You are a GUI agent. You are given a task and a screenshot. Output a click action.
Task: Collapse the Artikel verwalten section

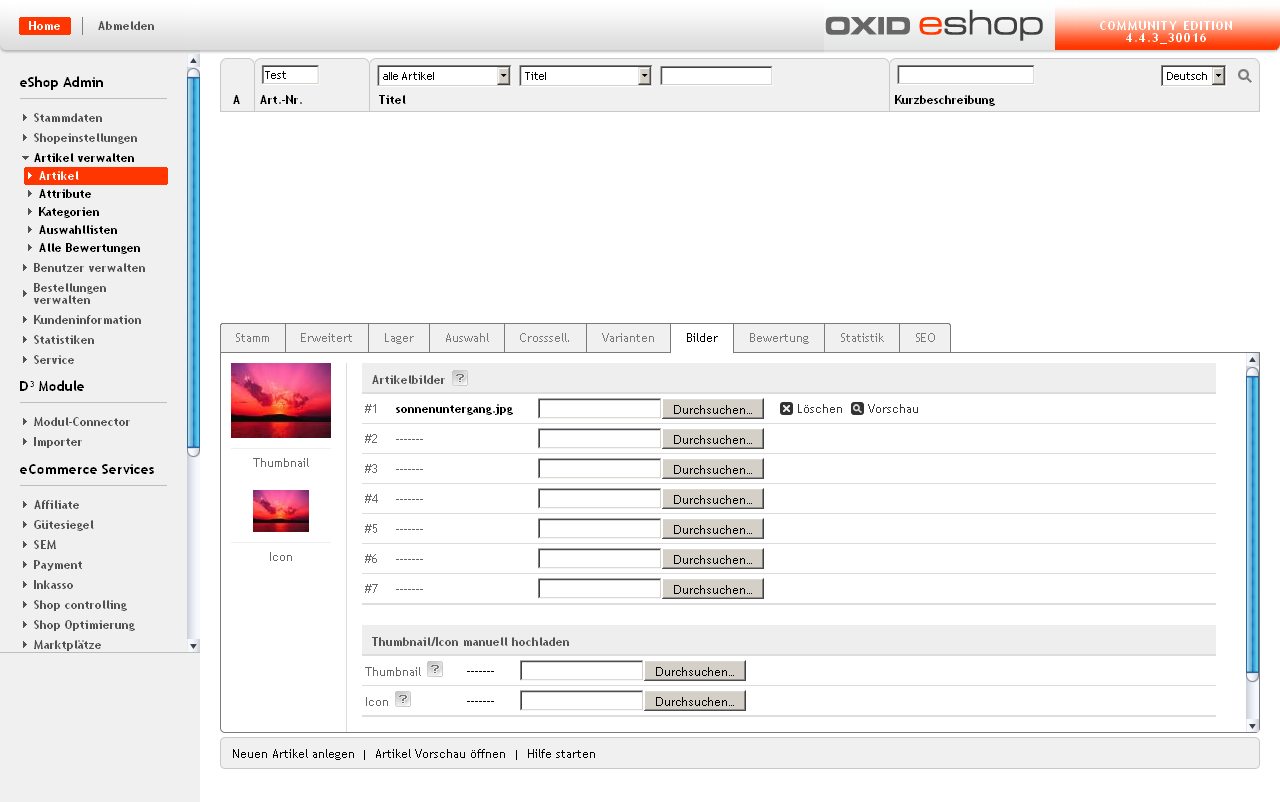(83, 158)
